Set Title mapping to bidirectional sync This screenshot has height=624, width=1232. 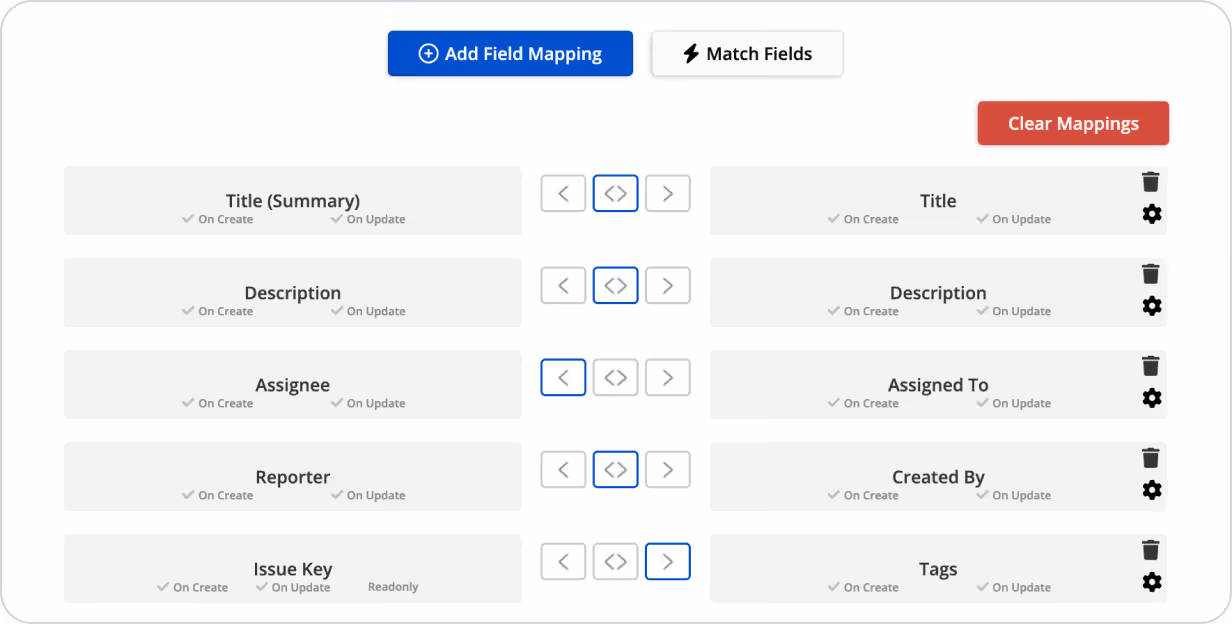(615, 193)
